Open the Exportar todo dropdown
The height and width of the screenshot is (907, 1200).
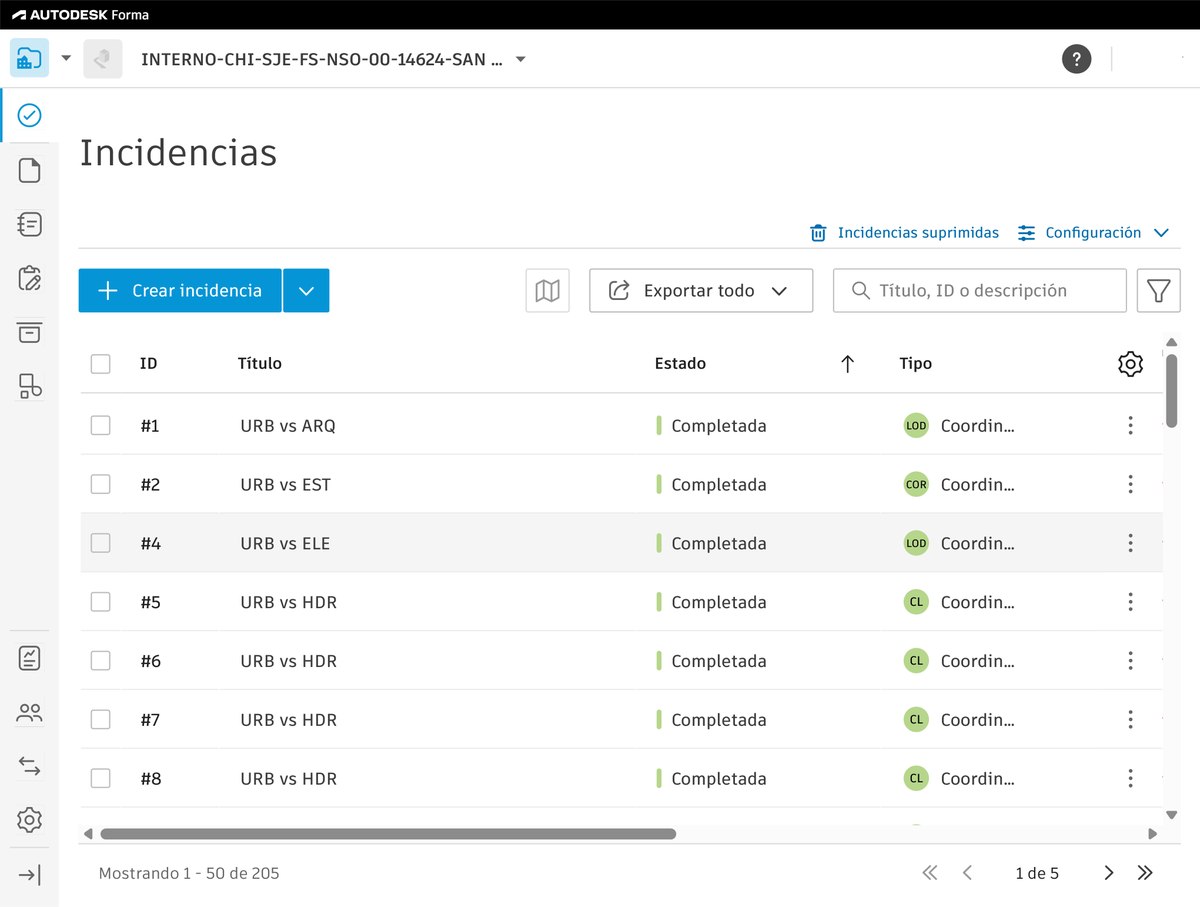click(701, 290)
